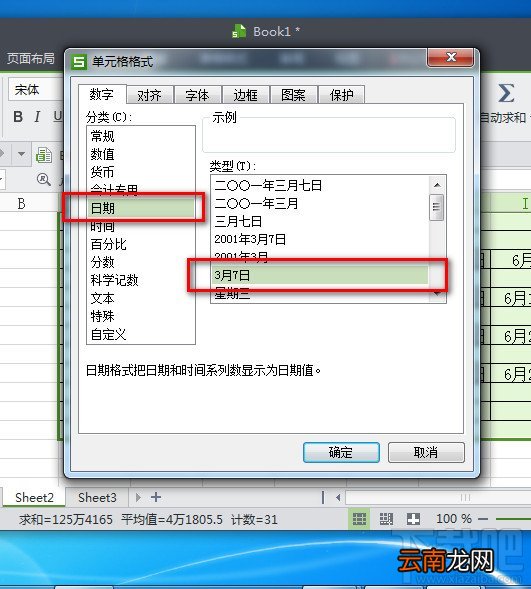531x589 pixels.
Task: Open the Sheet3 tab
Action: point(97,497)
